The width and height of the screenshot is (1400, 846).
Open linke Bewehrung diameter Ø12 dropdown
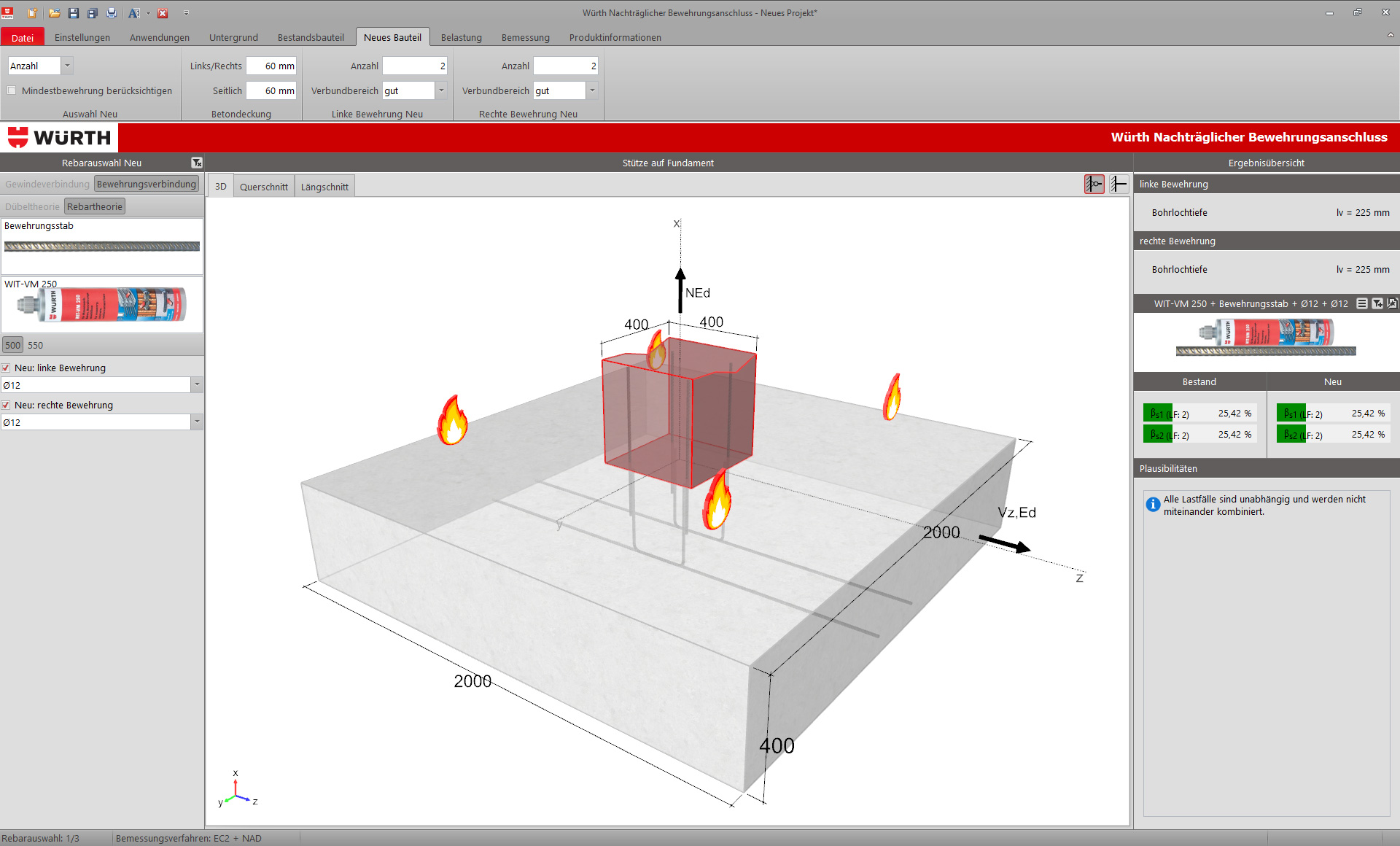coord(196,385)
